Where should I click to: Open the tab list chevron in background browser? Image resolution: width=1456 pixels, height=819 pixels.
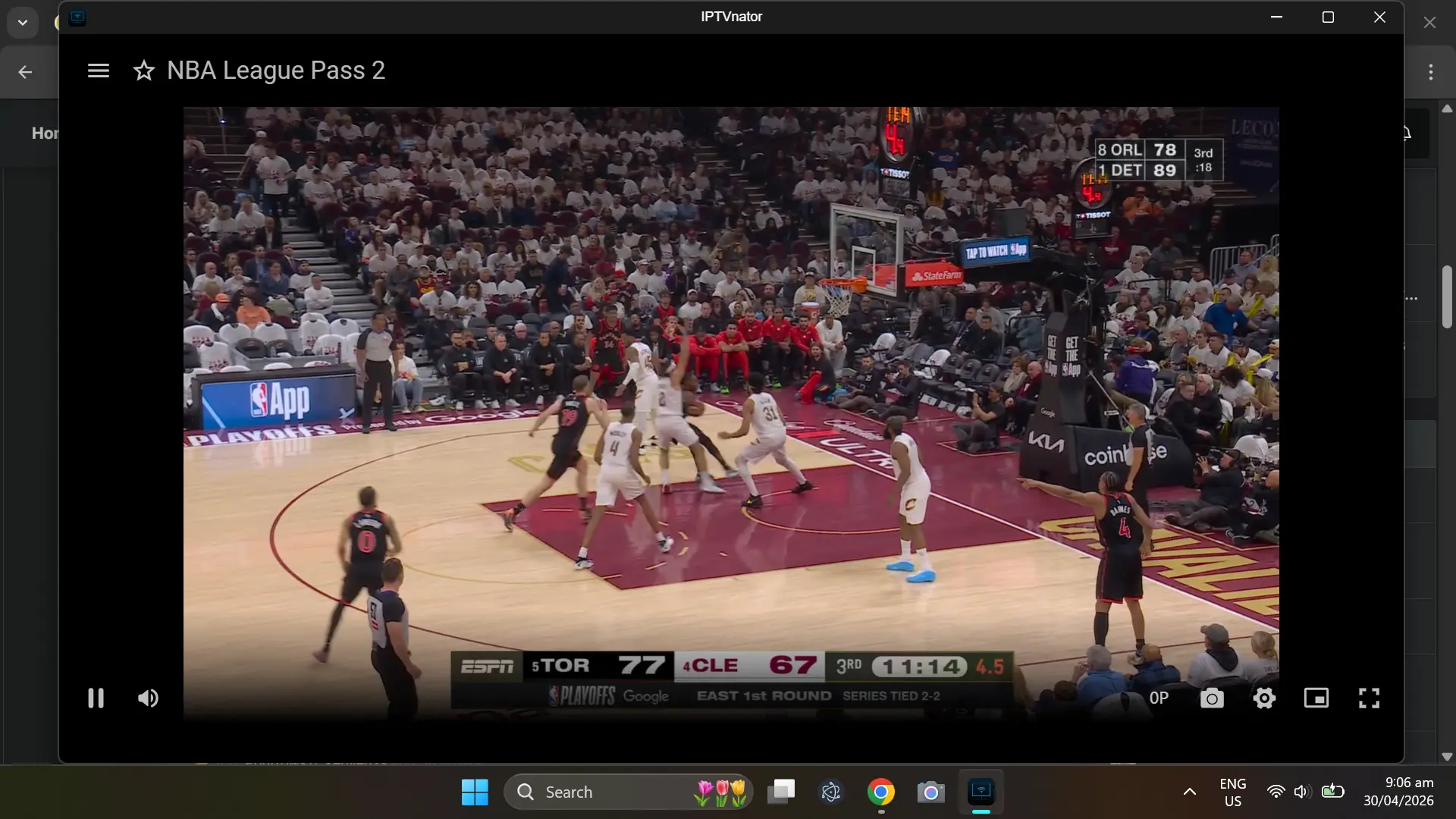(x=23, y=23)
